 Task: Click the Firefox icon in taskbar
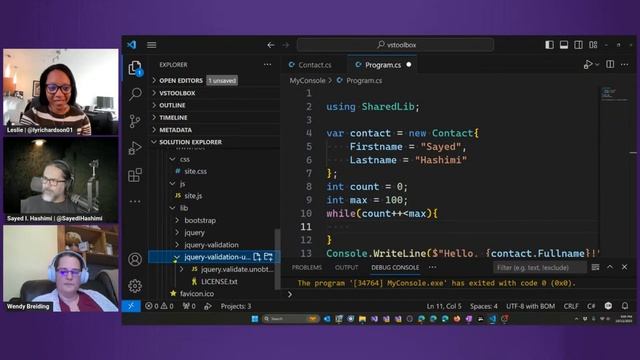click(457, 319)
